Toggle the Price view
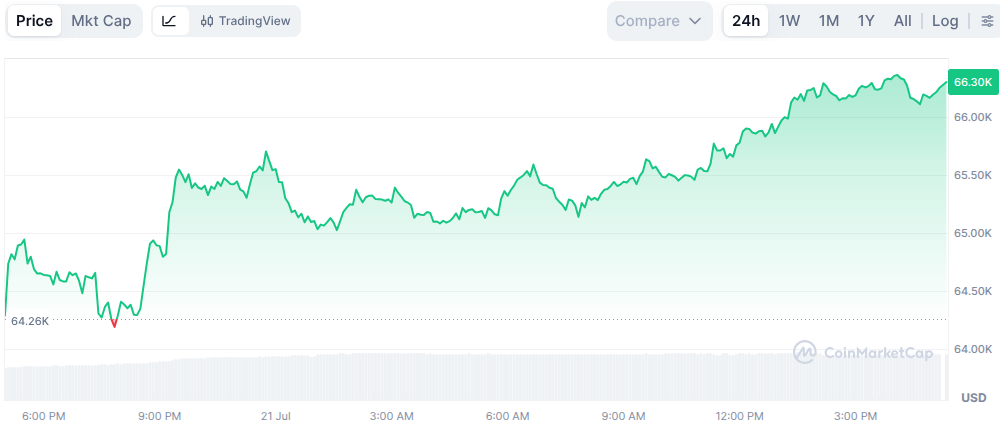The height and width of the screenshot is (426, 1000). 34,21
